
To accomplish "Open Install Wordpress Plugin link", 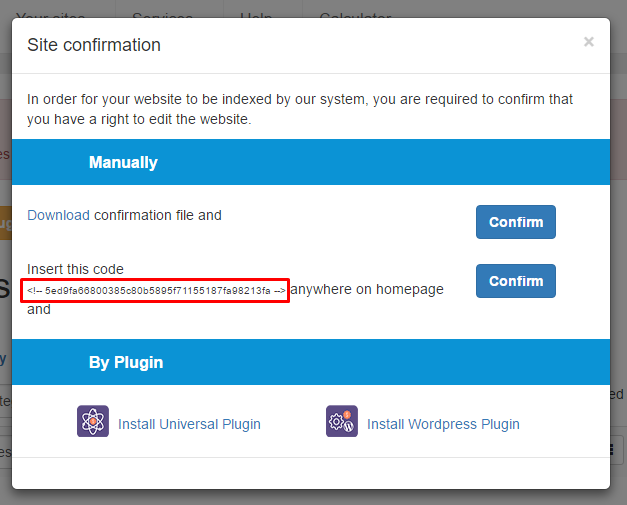I will tap(443, 424).
